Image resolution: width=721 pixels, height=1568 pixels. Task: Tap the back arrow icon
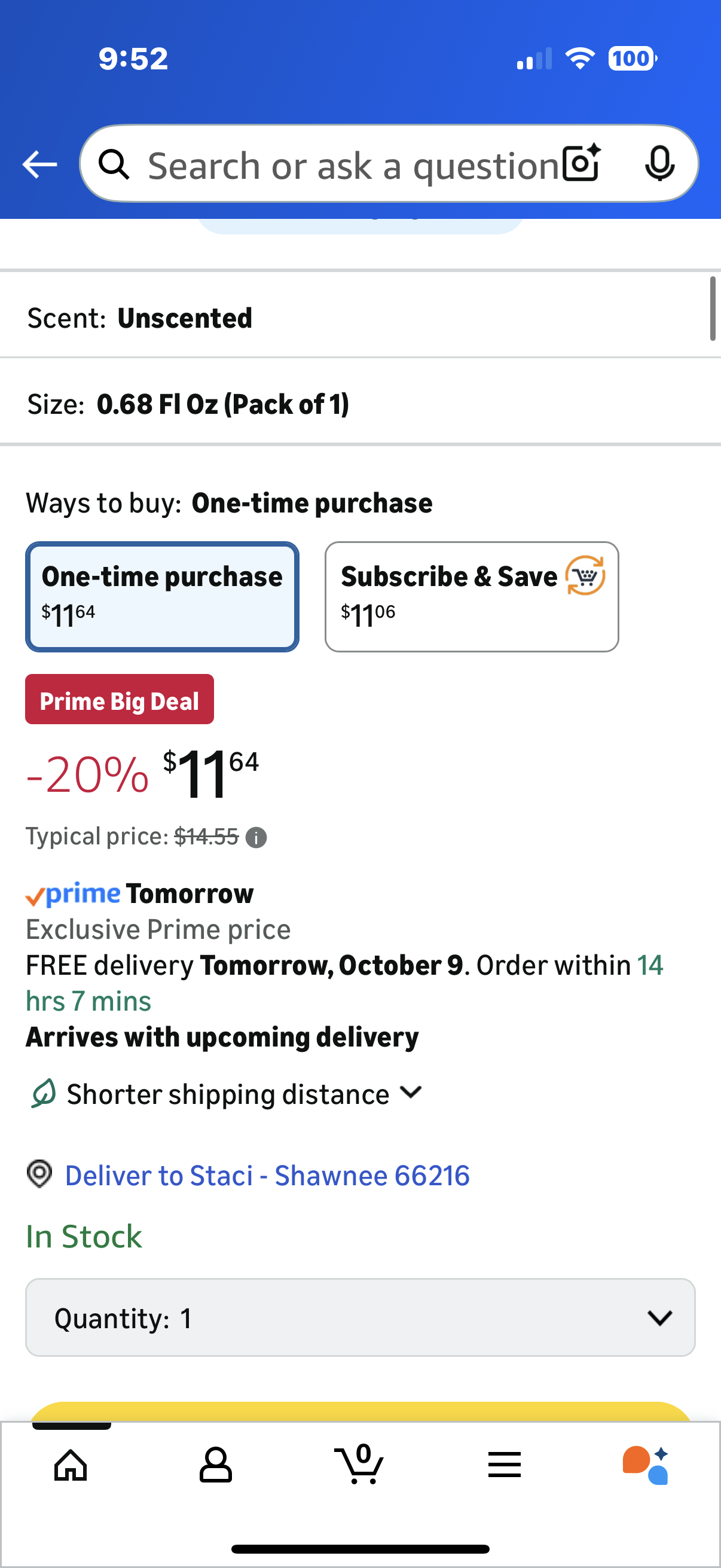[39, 164]
